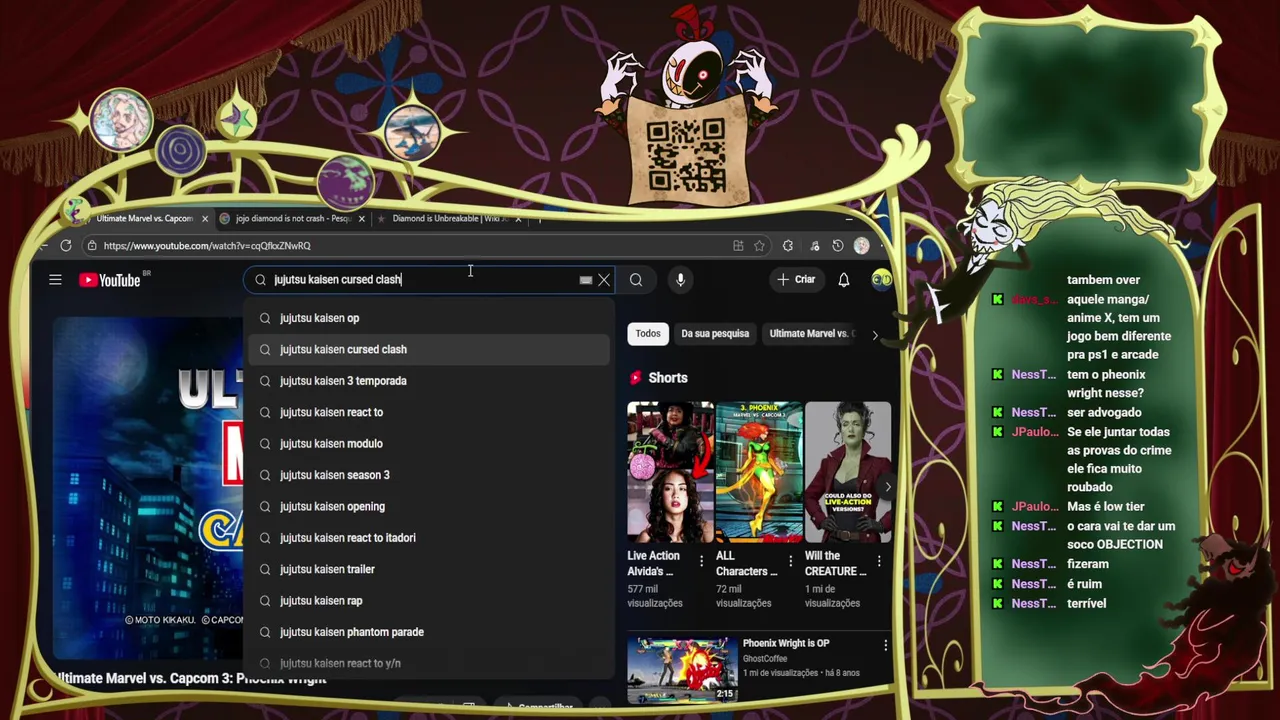1280x720 pixels.
Task: Go back in the browser
Action: point(44,245)
